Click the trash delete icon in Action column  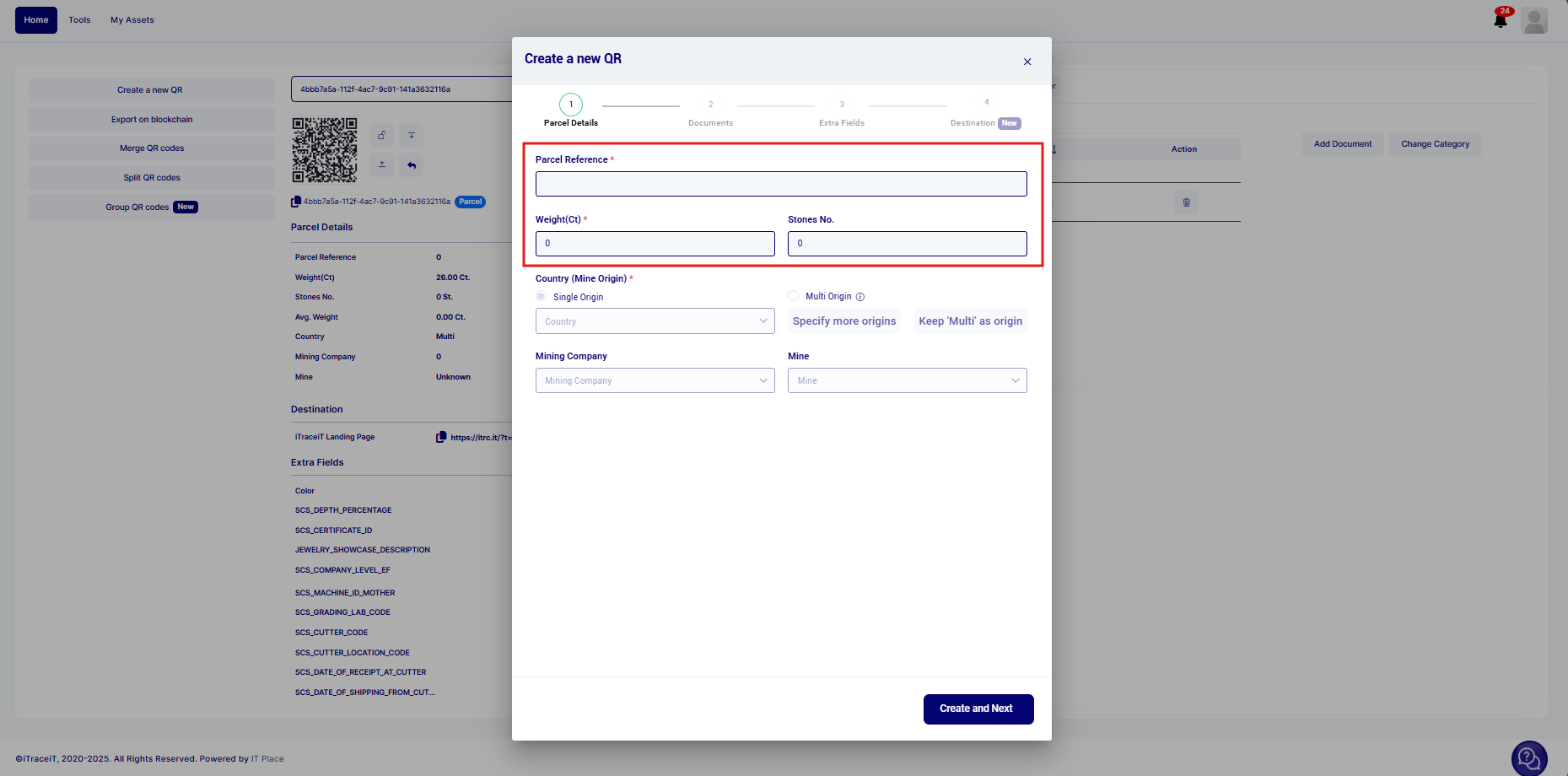click(1186, 202)
